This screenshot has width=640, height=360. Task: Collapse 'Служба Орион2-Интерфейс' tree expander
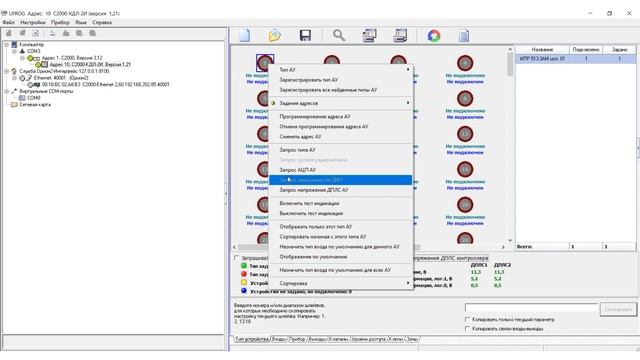(x=7, y=71)
